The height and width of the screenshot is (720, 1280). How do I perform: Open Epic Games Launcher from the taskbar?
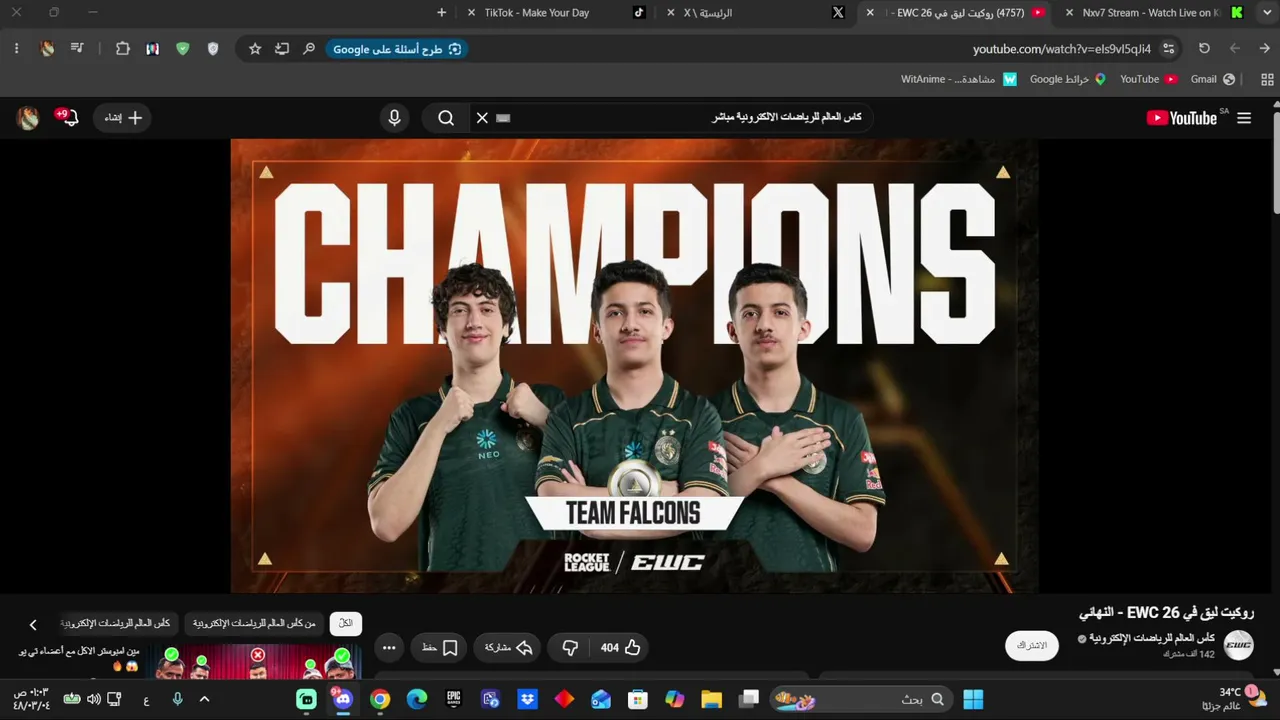[454, 699]
